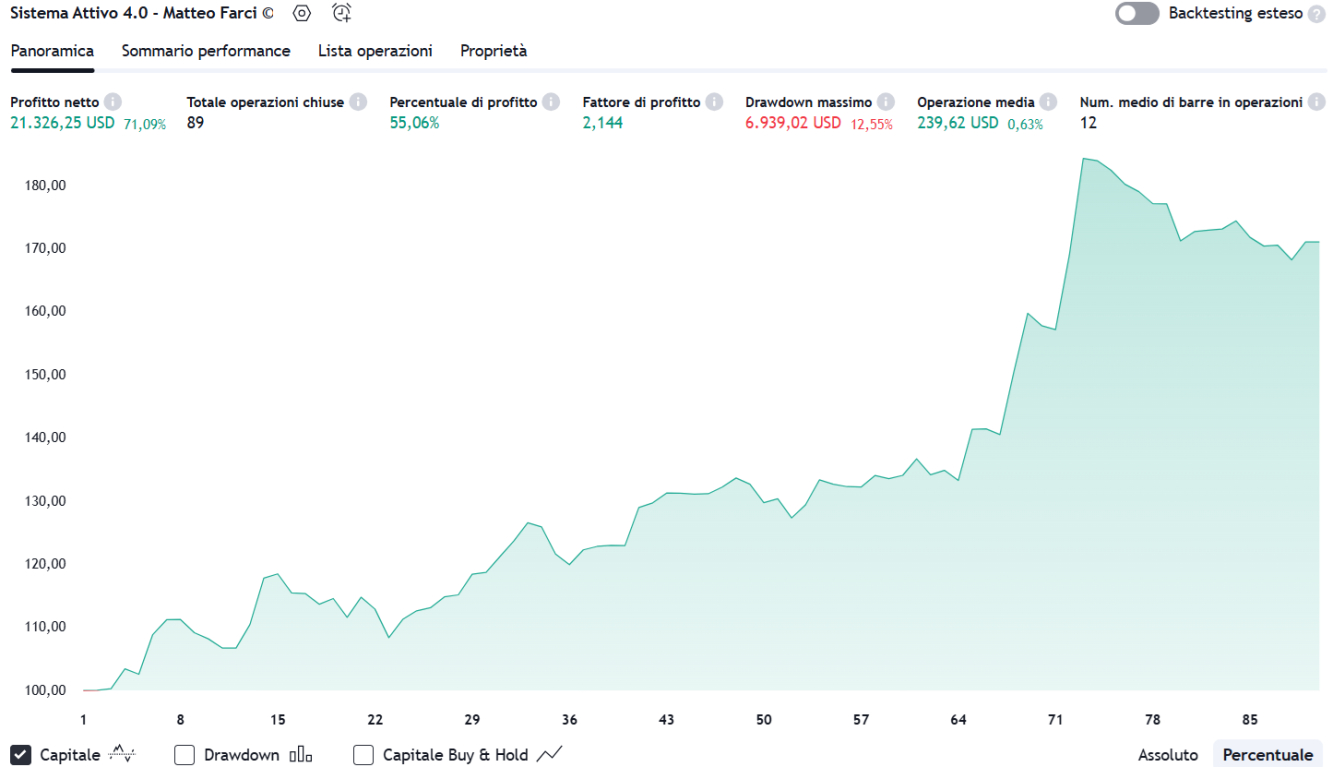Open the Sommario performance tab
This screenshot has width=1332, height=767.
click(206, 51)
